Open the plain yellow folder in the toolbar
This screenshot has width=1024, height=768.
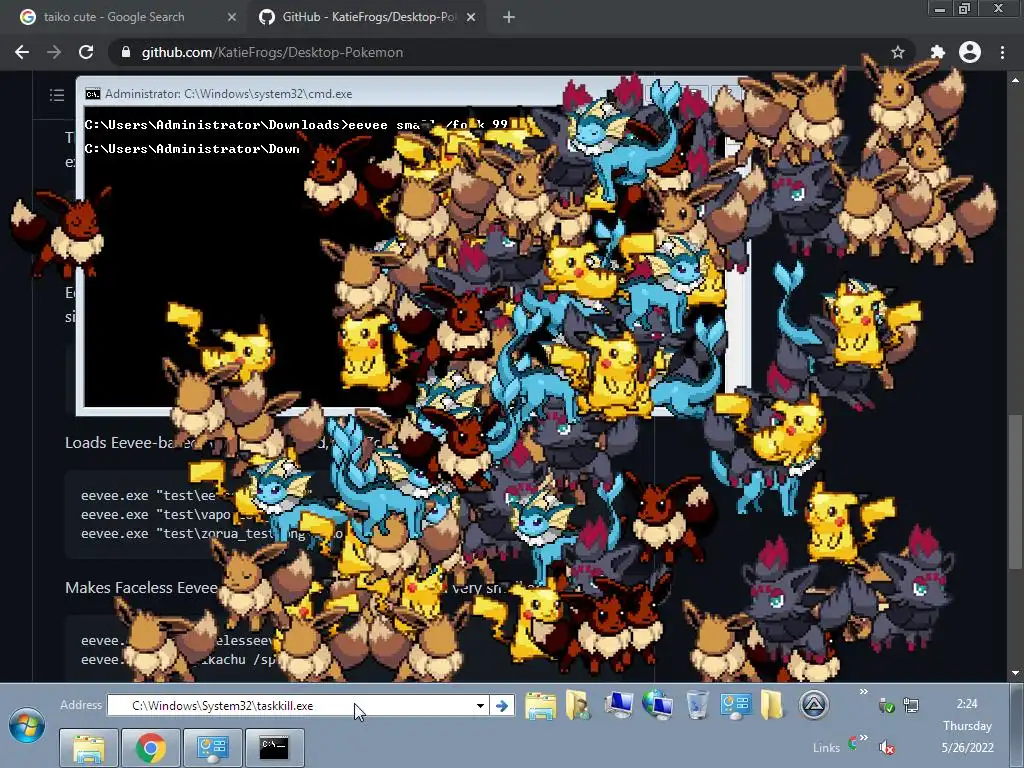coord(772,705)
